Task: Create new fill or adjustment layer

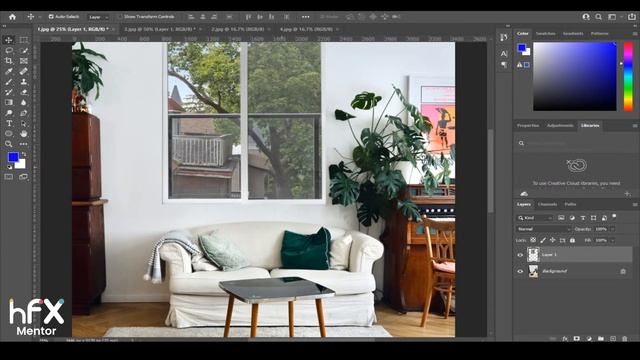Action: (589, 339)
